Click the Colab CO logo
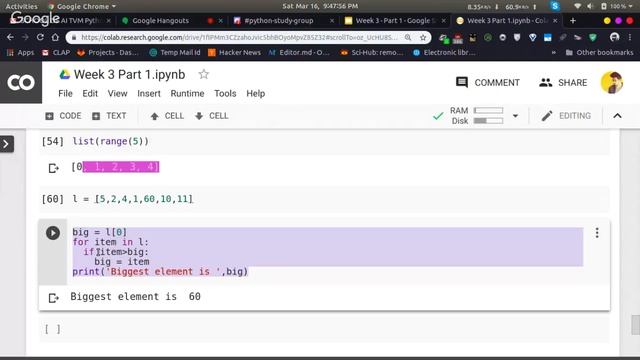The height and width of the screenshot is (360, 640). pyautogui.click(x=21, y=82)
